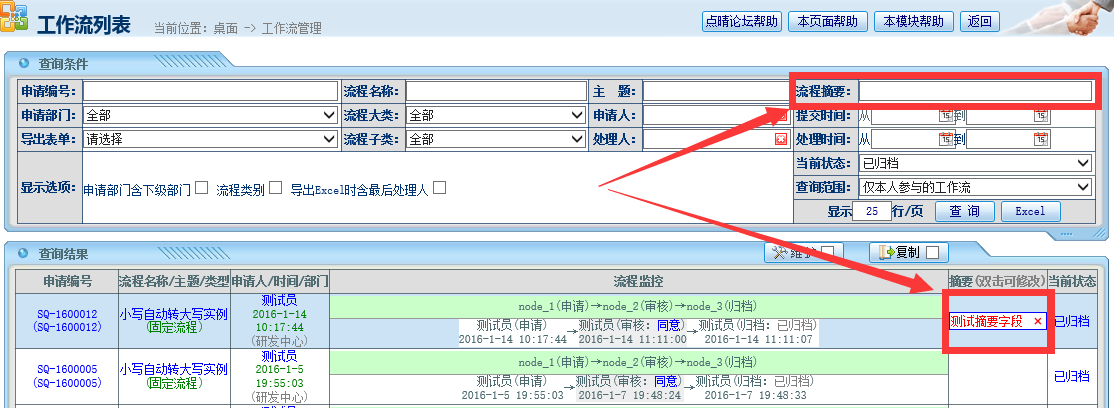Click the workflow list logo icon
This screenshot has width=1114, height=408.
(x=15, y=21)
